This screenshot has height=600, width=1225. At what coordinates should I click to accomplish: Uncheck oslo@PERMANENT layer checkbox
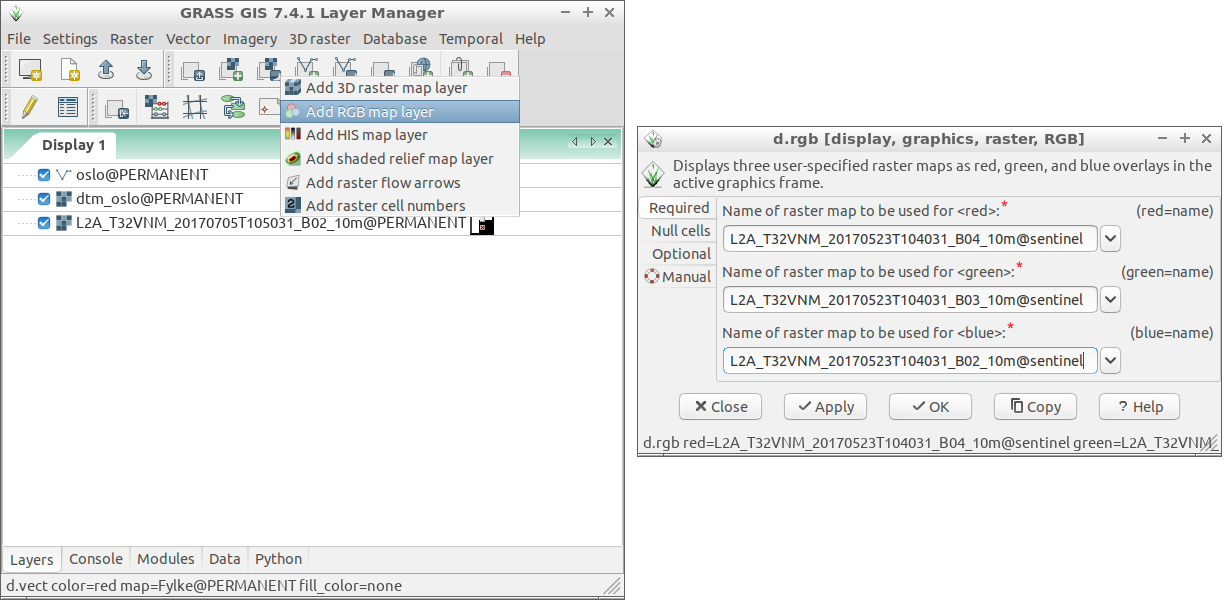click(44, 175)
